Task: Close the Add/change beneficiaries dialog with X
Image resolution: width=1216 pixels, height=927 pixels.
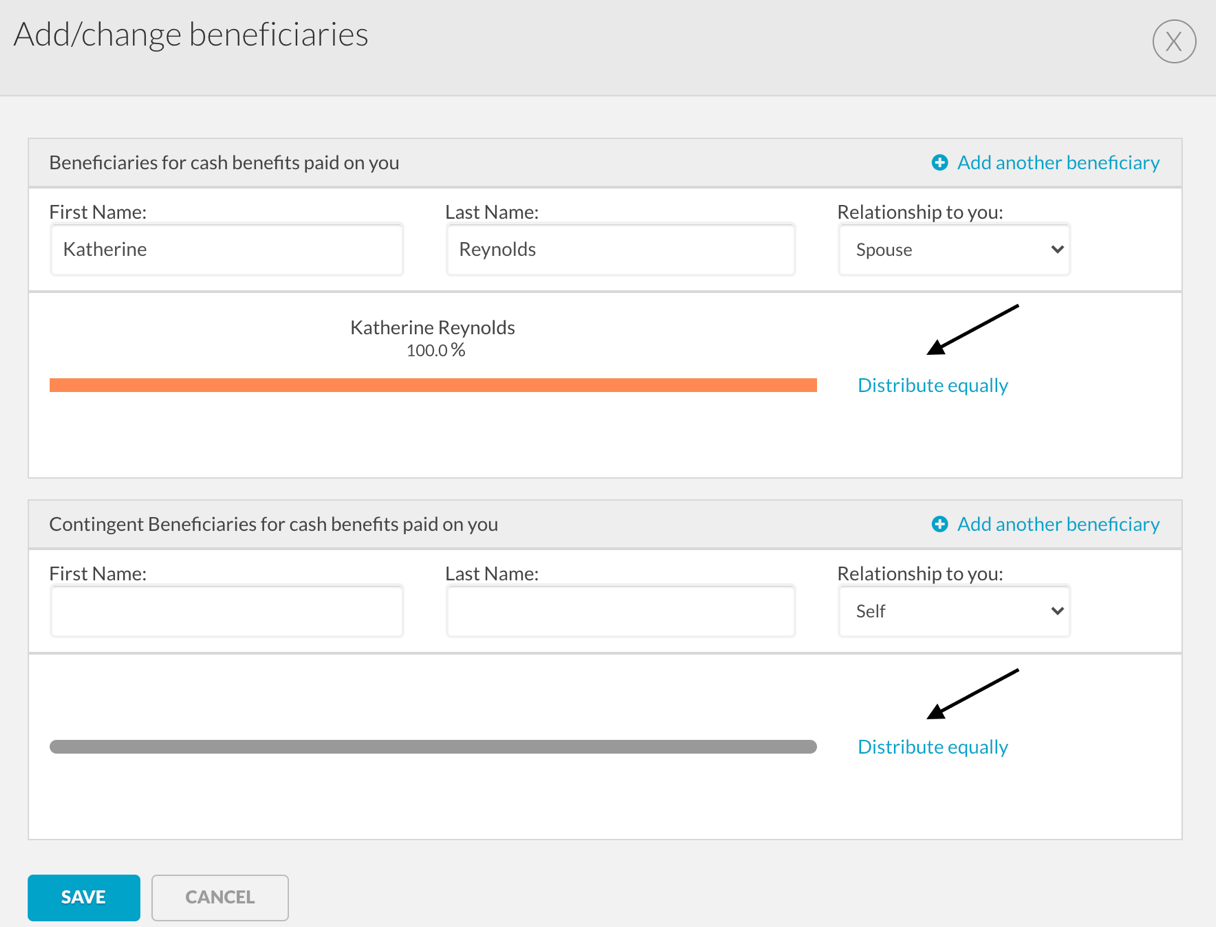Action: (x=1174, y=42)
